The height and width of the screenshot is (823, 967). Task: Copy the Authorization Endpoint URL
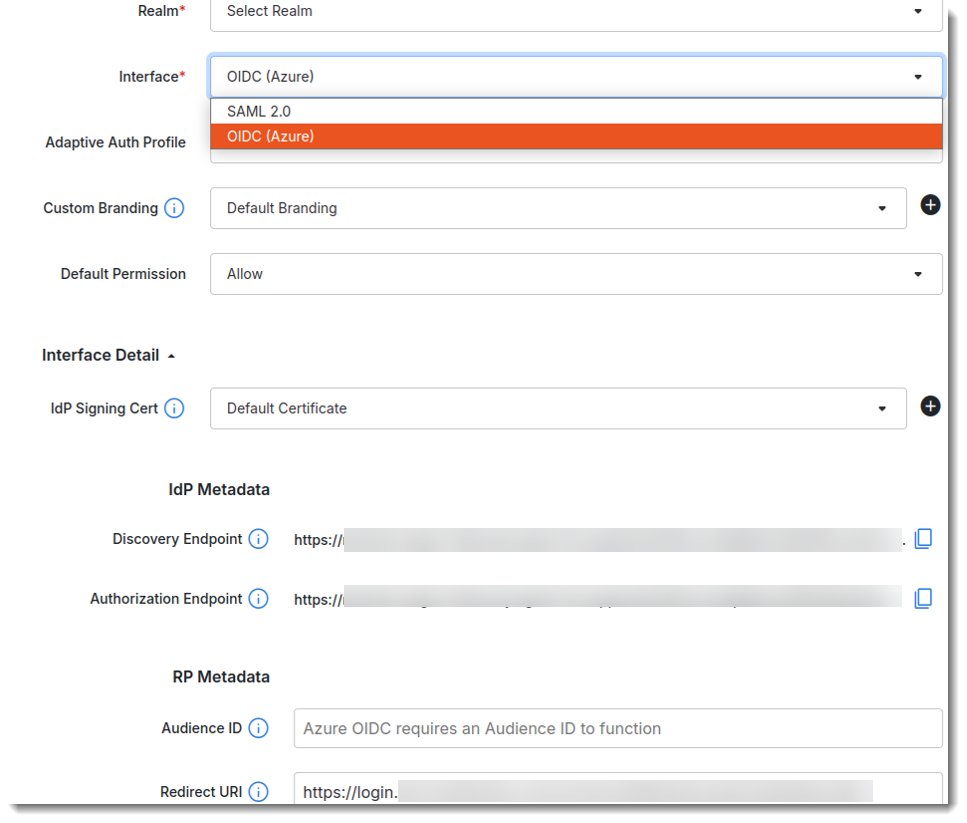click(x=923, y=597)
